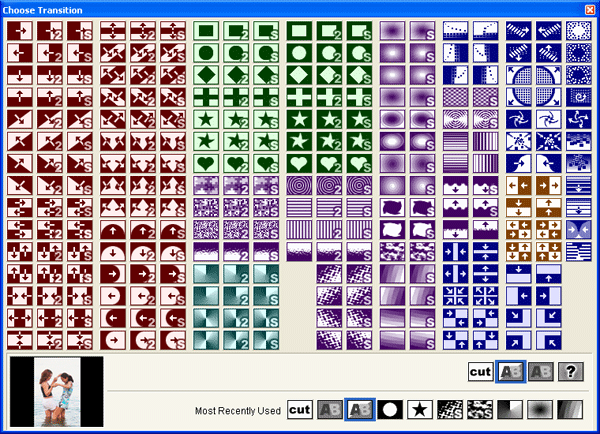This screenshot has width=600, height=434.
Task: Pick the dotted frame with white circle center
Action: [579, 31]
